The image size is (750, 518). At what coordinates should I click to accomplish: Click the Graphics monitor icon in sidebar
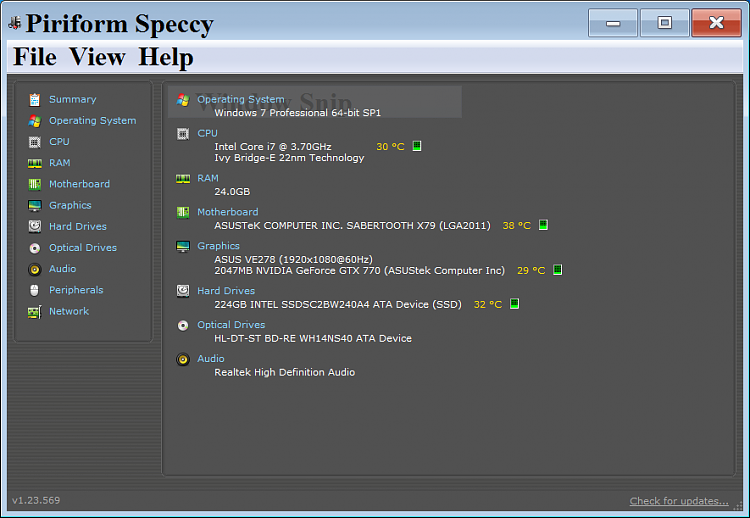click(x=34, y=206)
